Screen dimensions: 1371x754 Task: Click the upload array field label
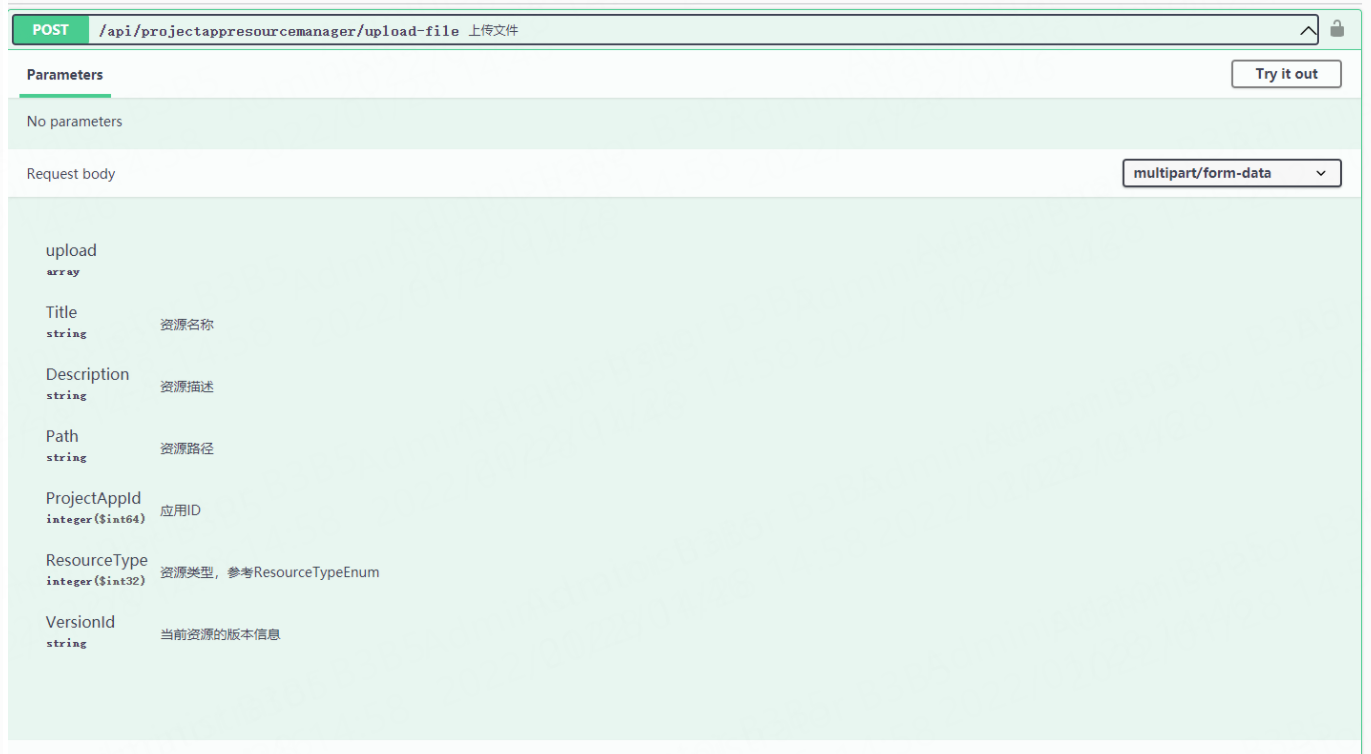click(x=70, y=250)
